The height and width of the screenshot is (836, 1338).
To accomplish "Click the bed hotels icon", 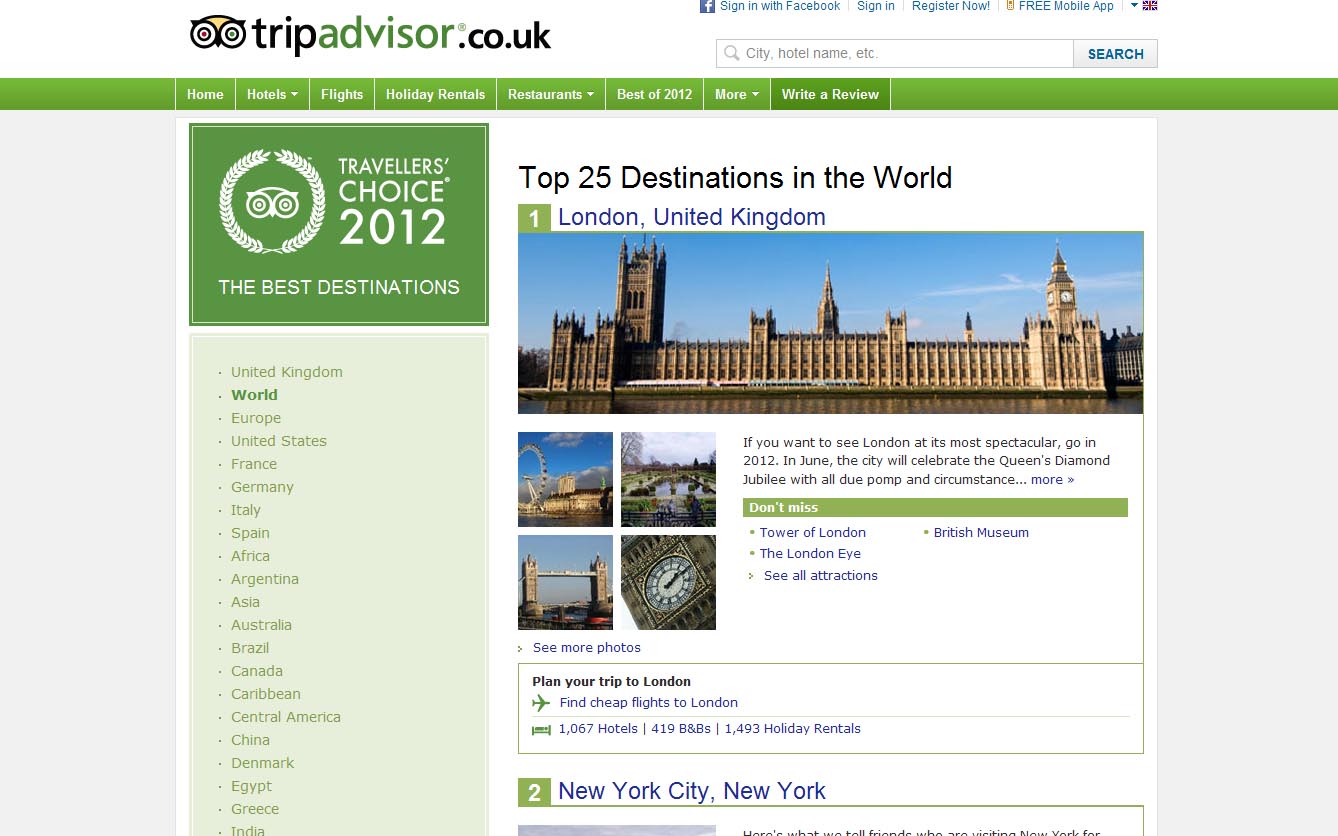I will pyautogui.click(x=541, y=730).
